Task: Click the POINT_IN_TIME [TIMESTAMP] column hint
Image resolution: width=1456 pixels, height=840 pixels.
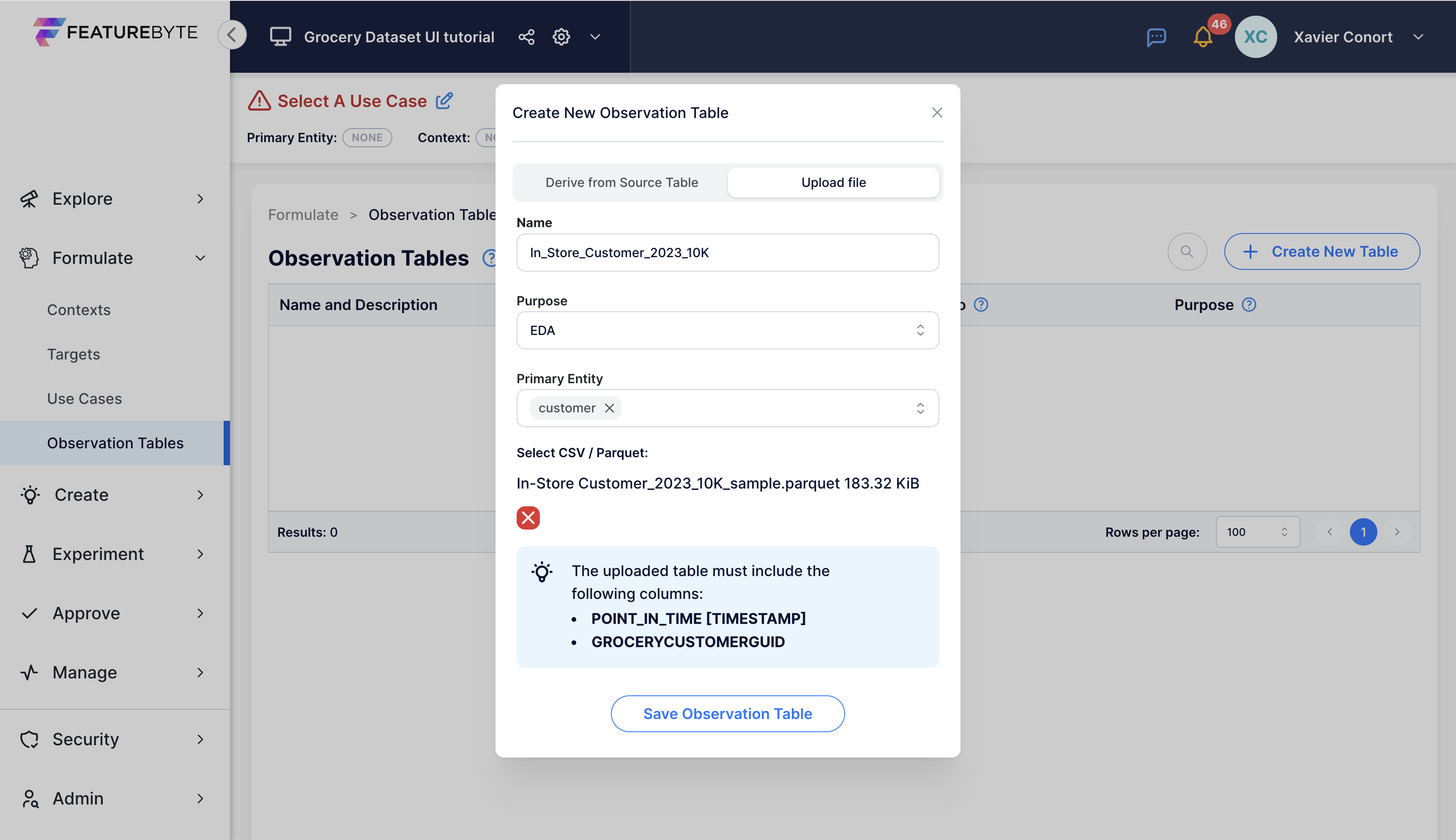Action: 698,618
